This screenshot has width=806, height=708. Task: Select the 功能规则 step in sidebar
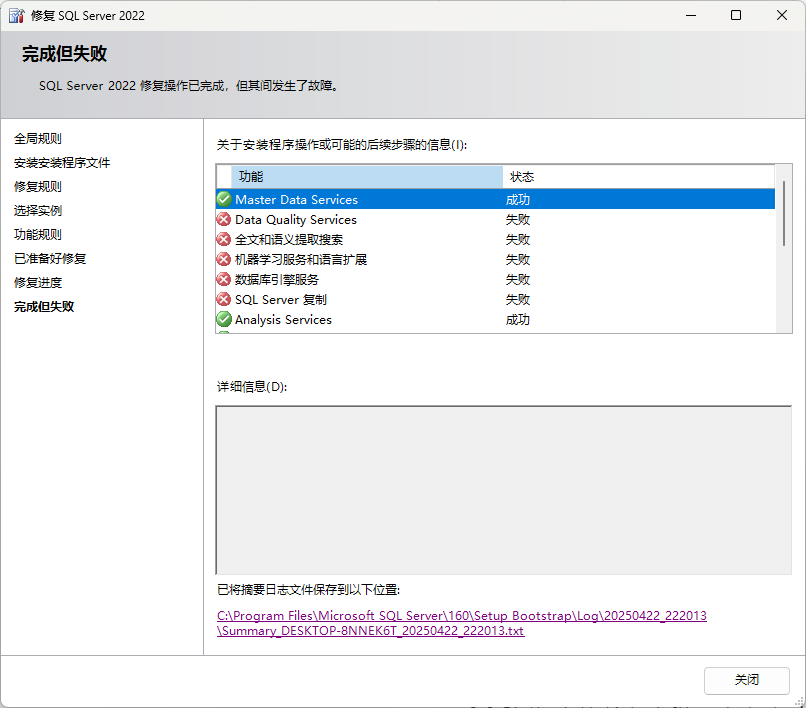pos(38,234)
